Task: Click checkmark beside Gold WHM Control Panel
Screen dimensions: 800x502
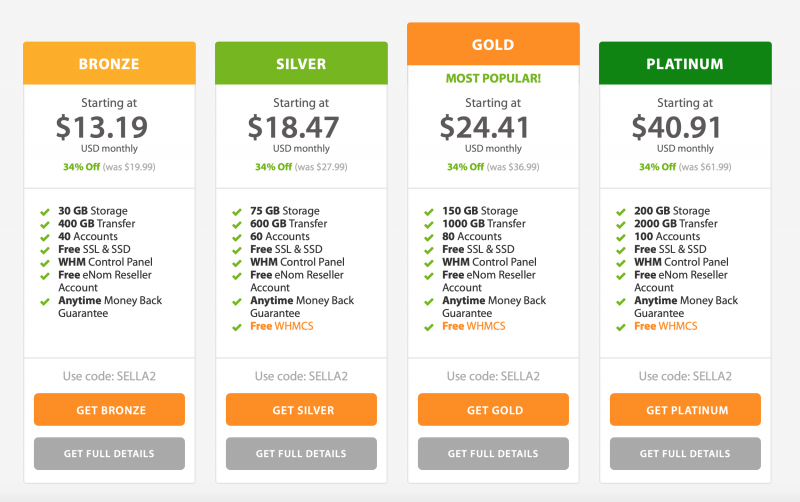Action: (429, 263)
